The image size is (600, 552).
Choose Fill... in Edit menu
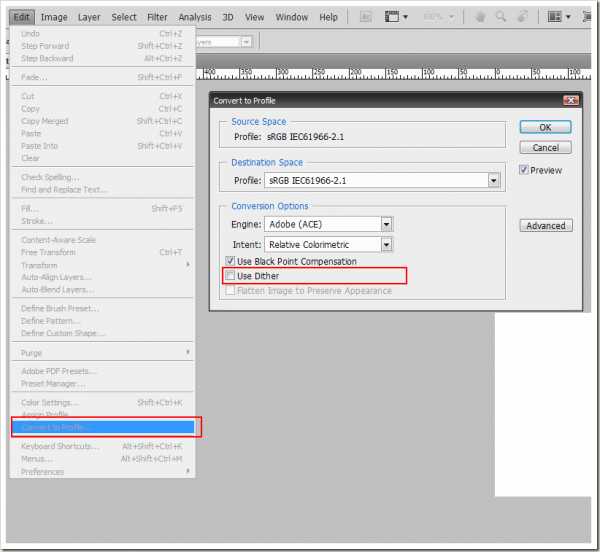point(103,208)
